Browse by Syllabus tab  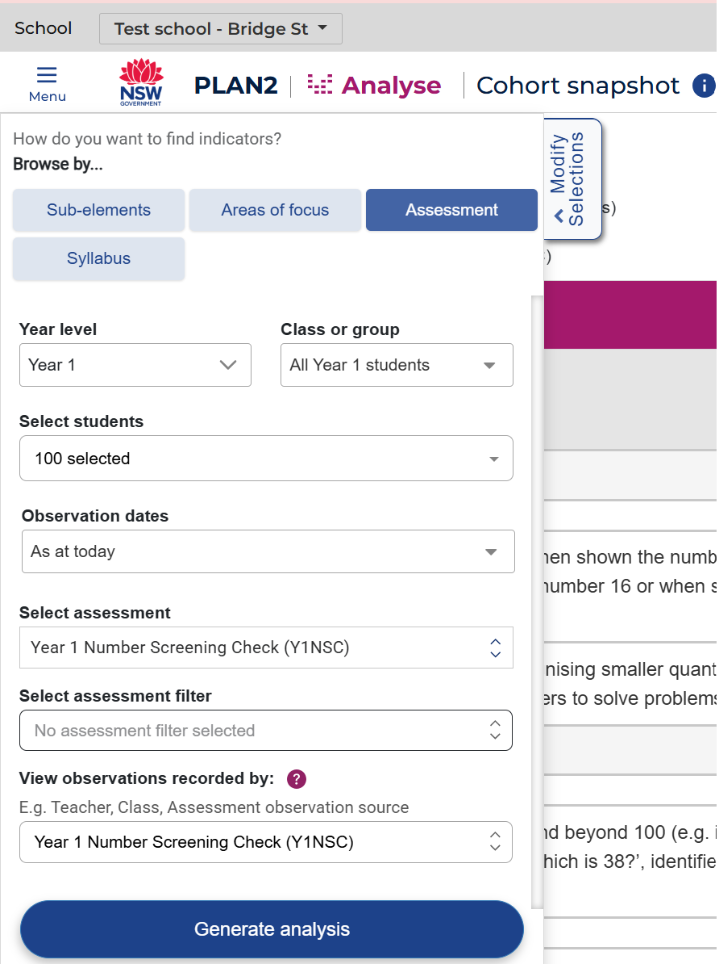(x=98, y=259)
